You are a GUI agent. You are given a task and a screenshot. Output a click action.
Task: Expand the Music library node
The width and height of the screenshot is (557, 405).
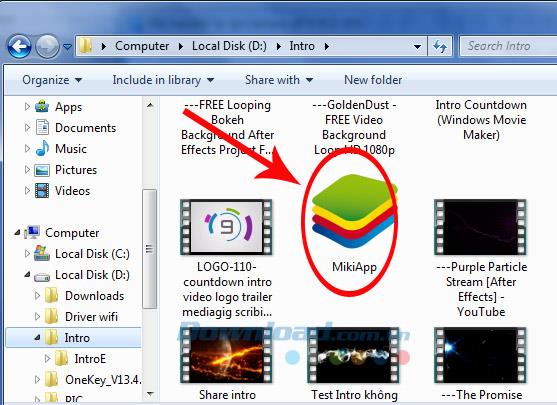coord(27,148)
